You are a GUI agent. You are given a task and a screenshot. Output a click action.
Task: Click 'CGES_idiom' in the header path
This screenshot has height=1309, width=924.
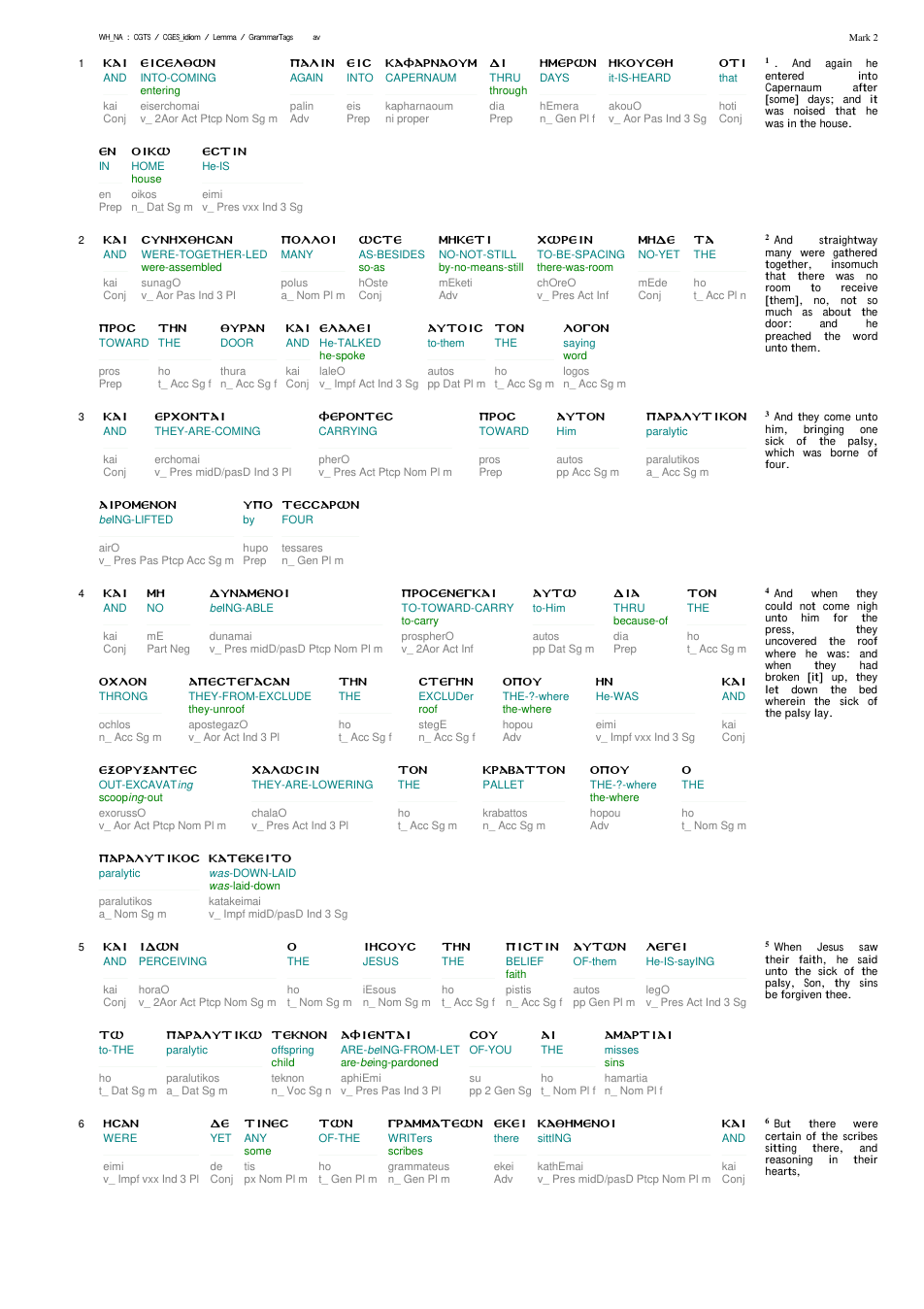pyautogui.click(x=181, y=38)
